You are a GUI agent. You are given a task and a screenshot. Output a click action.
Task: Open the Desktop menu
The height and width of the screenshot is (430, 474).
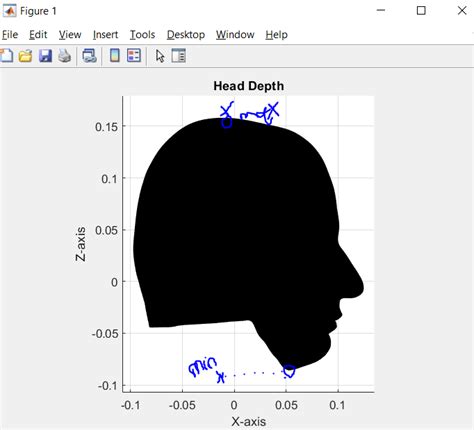pos(186,35)
